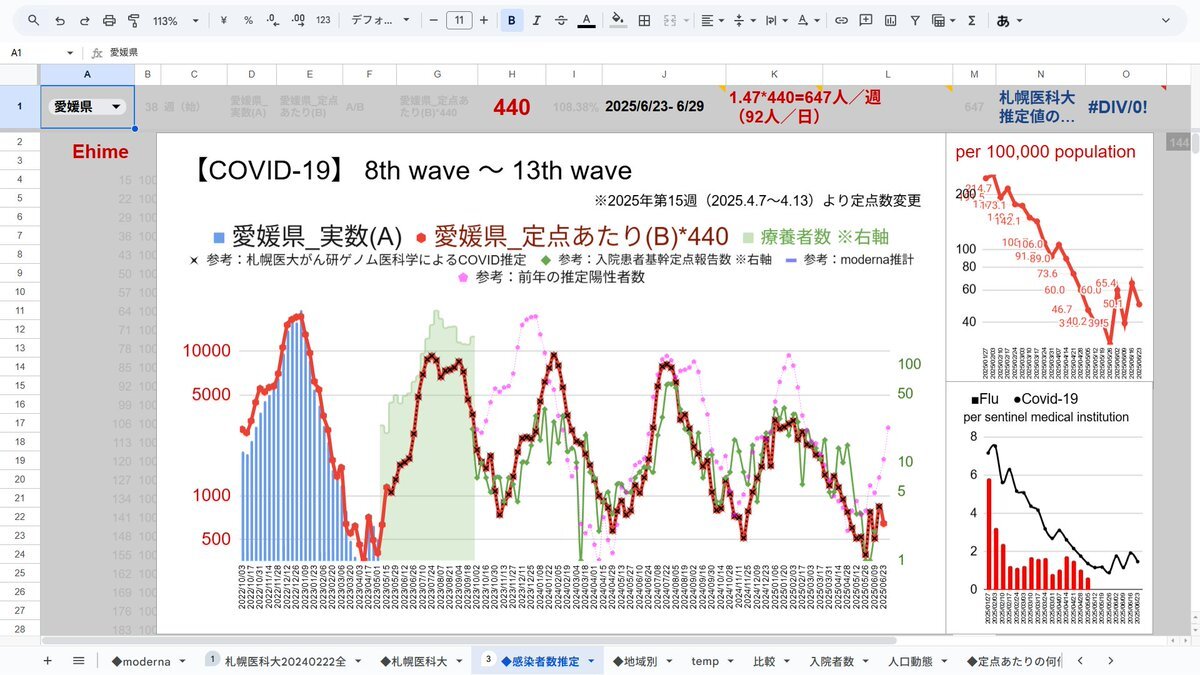This screenshot has width=1200, height=675.
Task: Open the functions sigma menu
Action: pyautogui.click(x=972, y=20)
